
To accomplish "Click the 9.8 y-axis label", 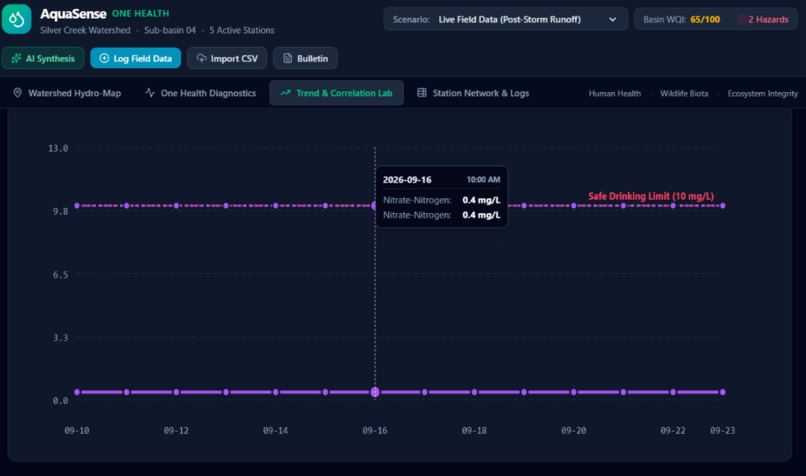I will coord(60,211).
